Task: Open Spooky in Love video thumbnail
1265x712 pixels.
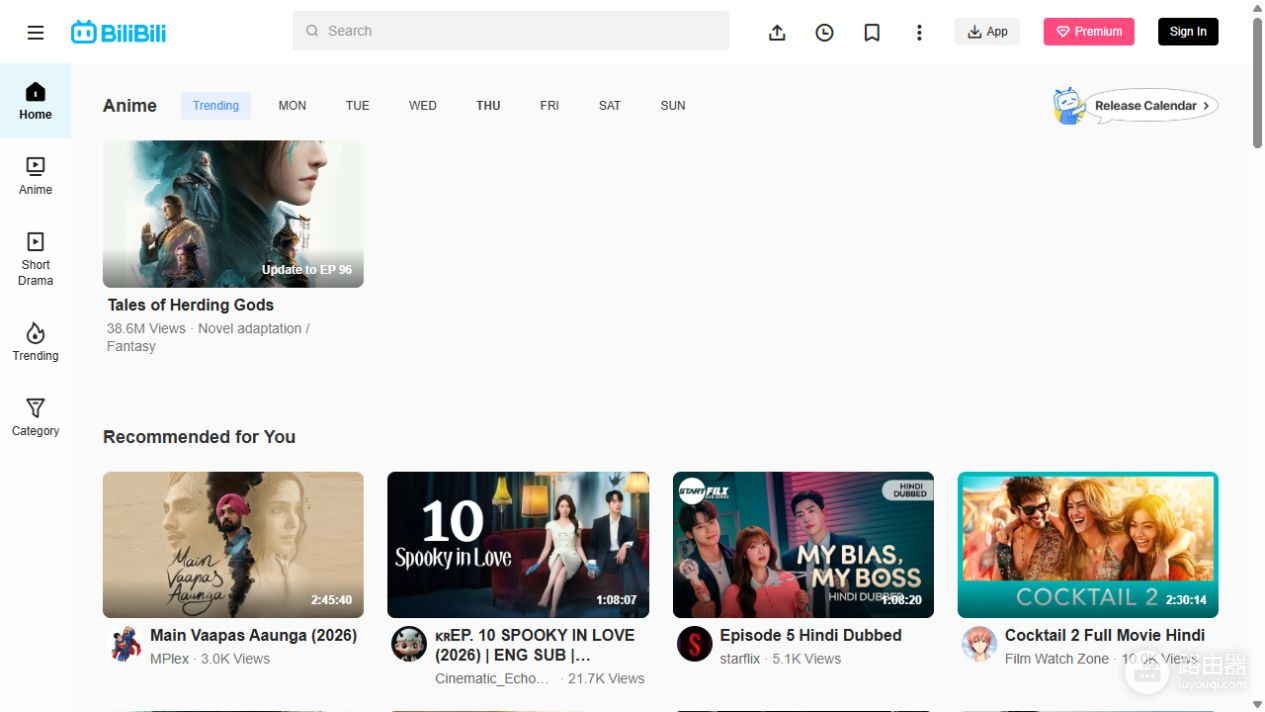Action: point(518,545)
